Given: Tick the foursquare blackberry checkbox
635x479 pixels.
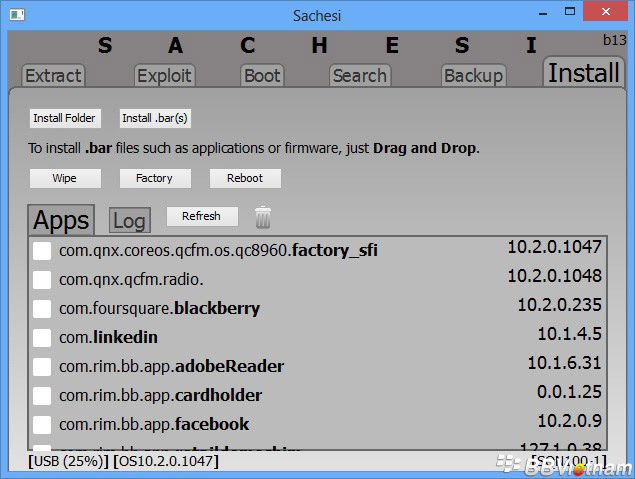Looking at the screenshot, I should pyautogui.click(x=42, y=309).
